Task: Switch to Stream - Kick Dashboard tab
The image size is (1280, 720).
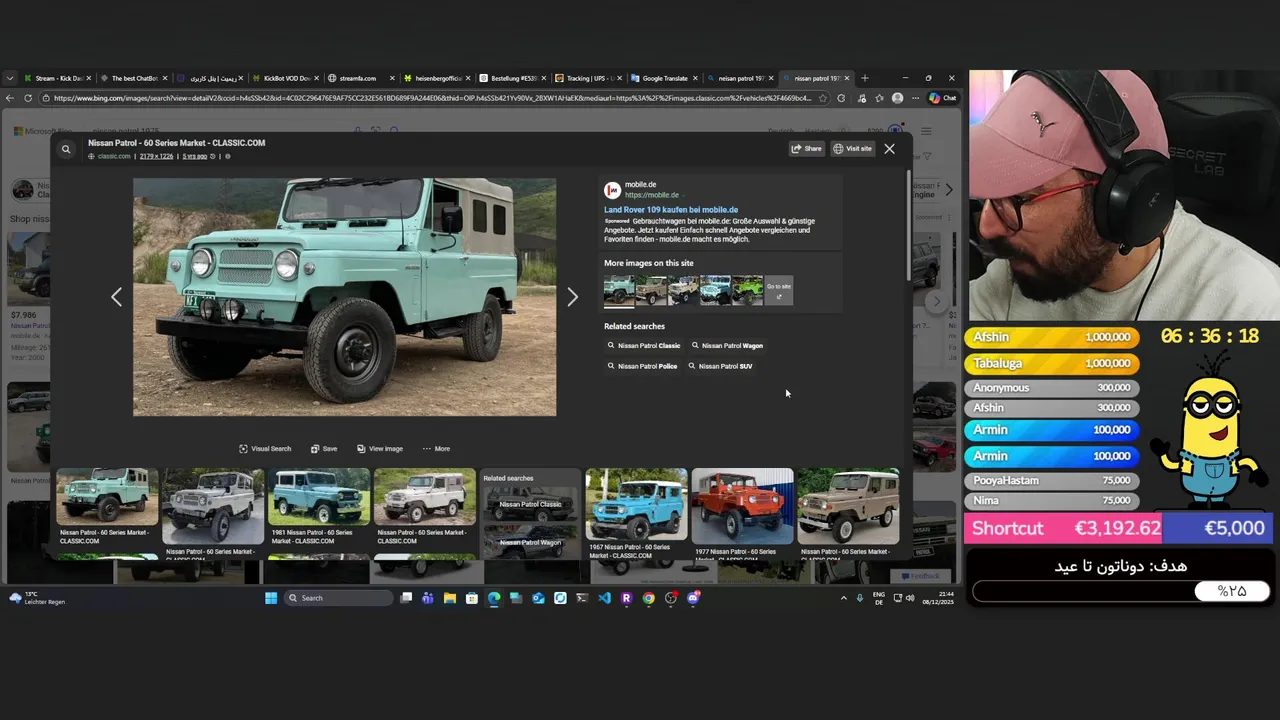Action: (58, 78)
